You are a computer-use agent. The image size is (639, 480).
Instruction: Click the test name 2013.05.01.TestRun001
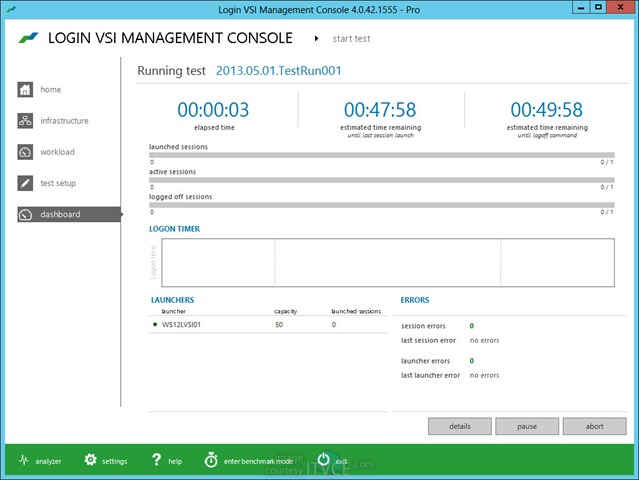[x=278, y=71]
